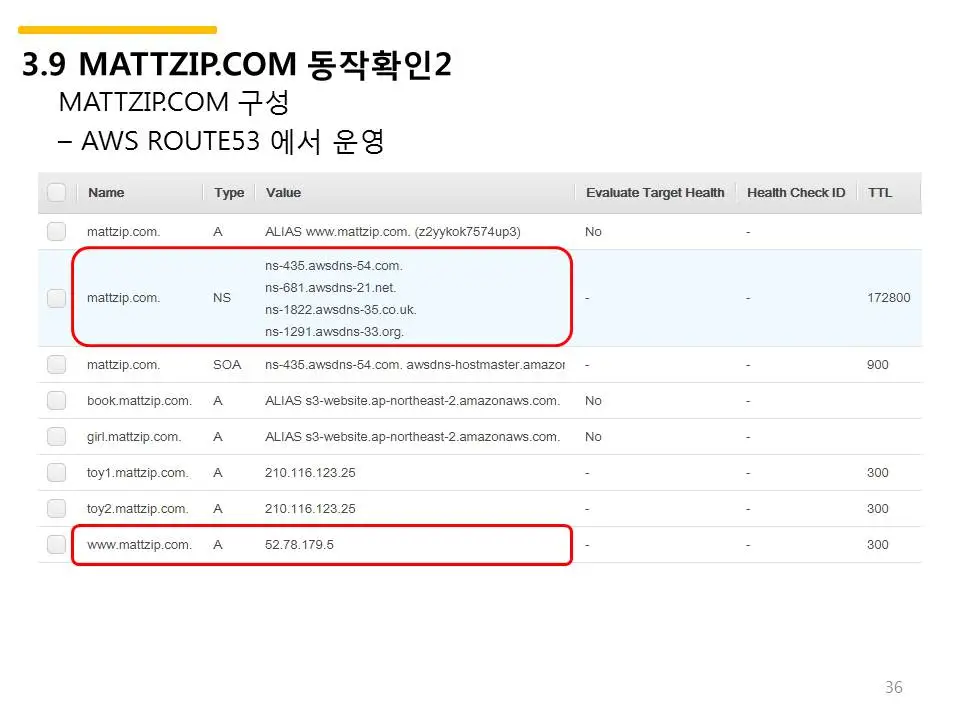Click Evaluate Target Health column header

point(655,193)
